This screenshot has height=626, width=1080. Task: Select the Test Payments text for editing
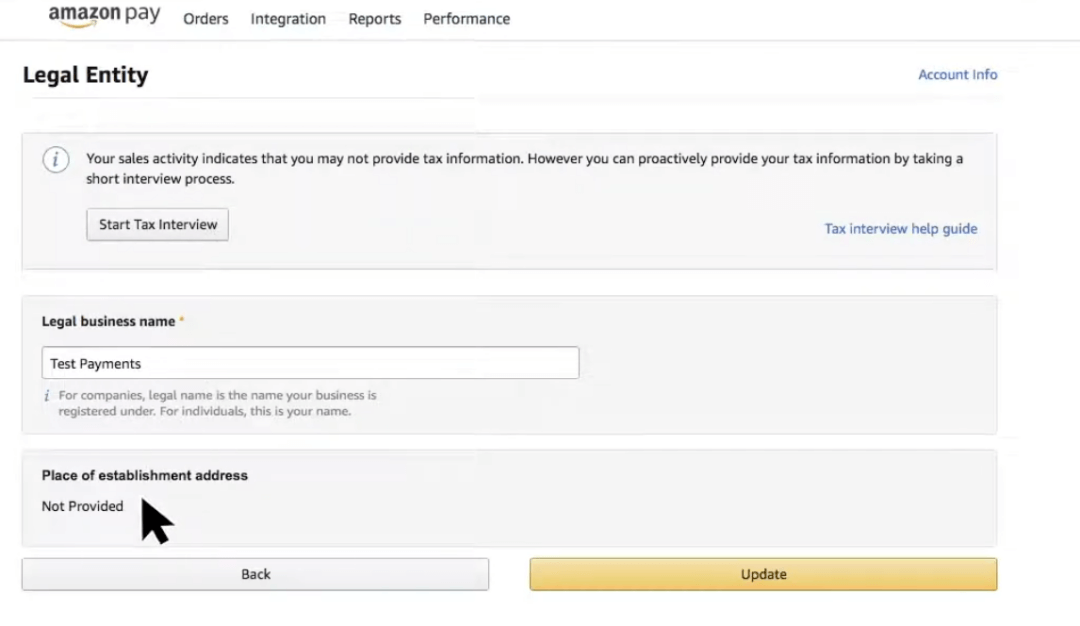95,363
